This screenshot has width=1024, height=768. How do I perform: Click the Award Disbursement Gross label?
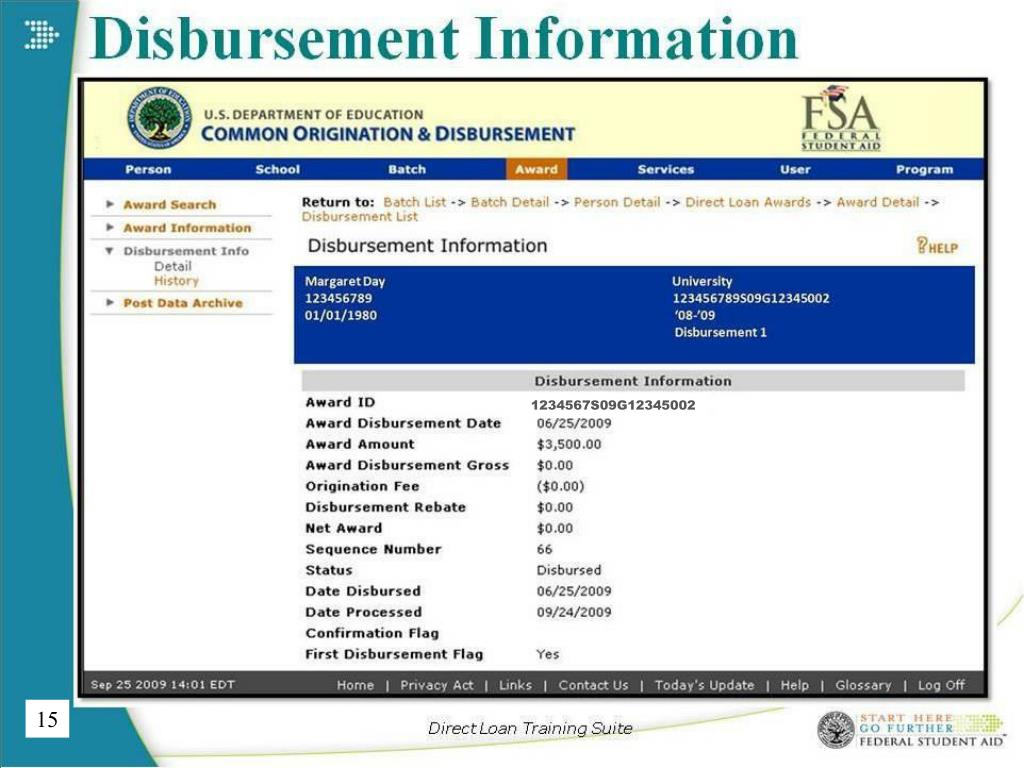click(407, 465)
